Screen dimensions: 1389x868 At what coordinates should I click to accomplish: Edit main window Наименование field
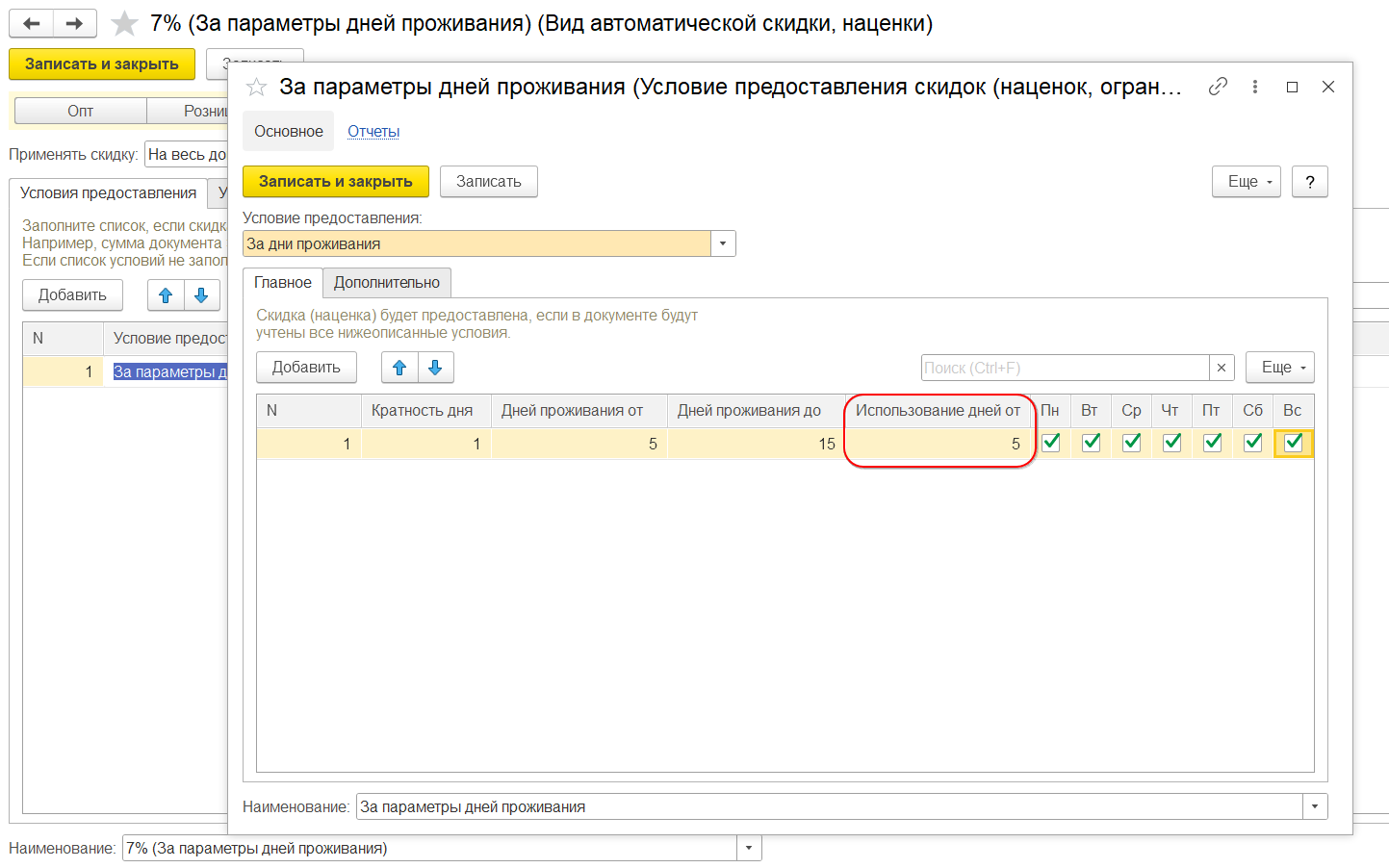430,848
